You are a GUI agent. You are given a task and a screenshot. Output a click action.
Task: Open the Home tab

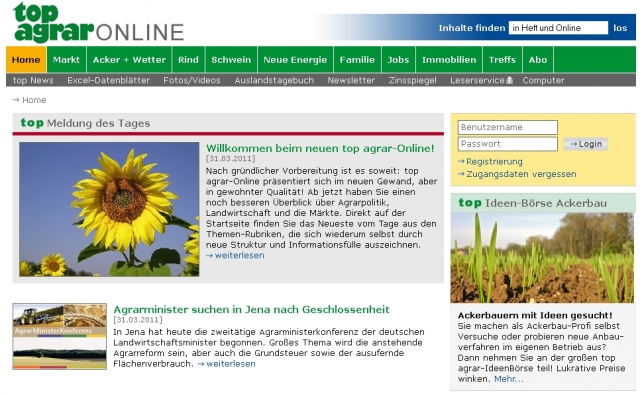[26, 60]
